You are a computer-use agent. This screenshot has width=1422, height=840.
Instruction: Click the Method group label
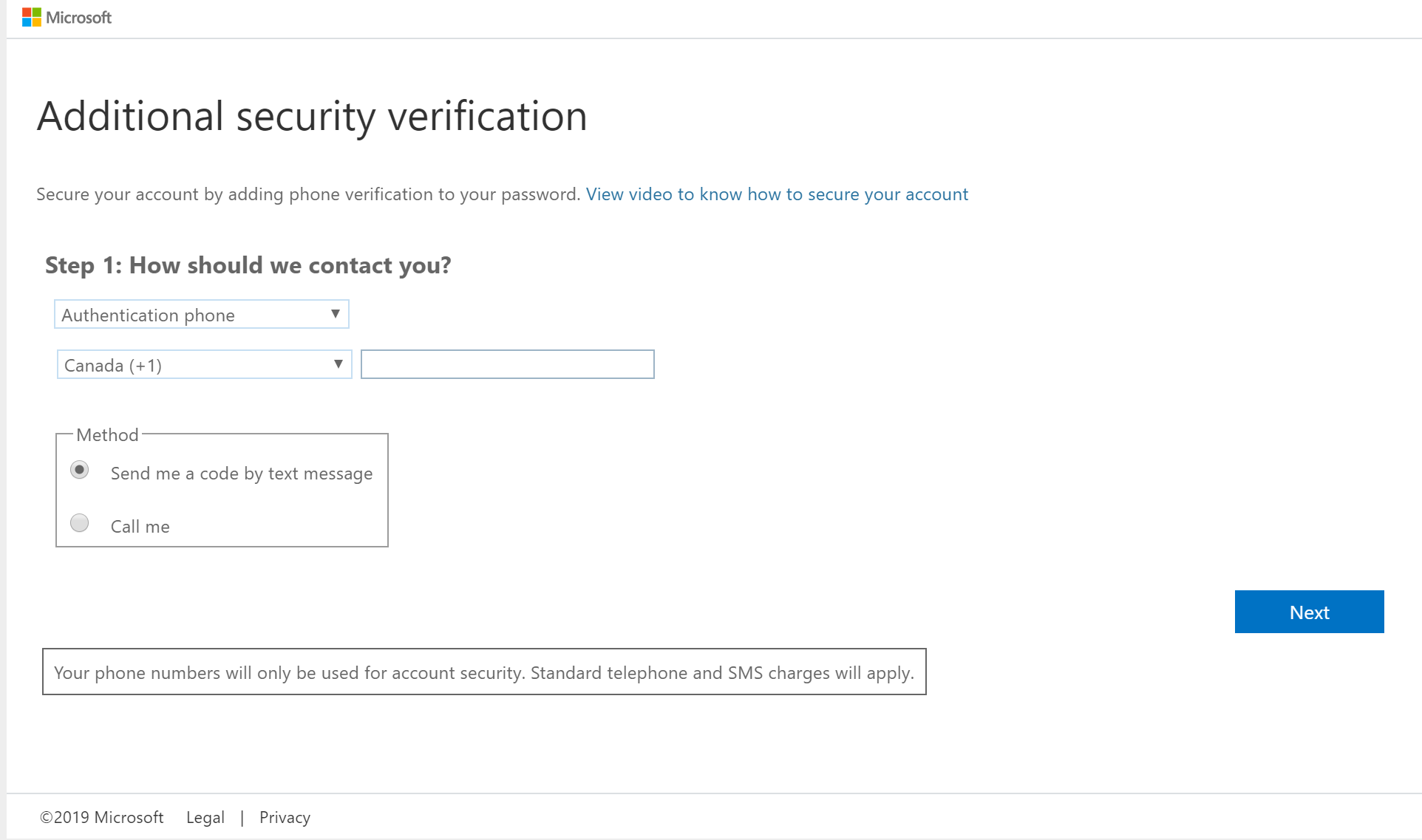[x=107, y=435]
